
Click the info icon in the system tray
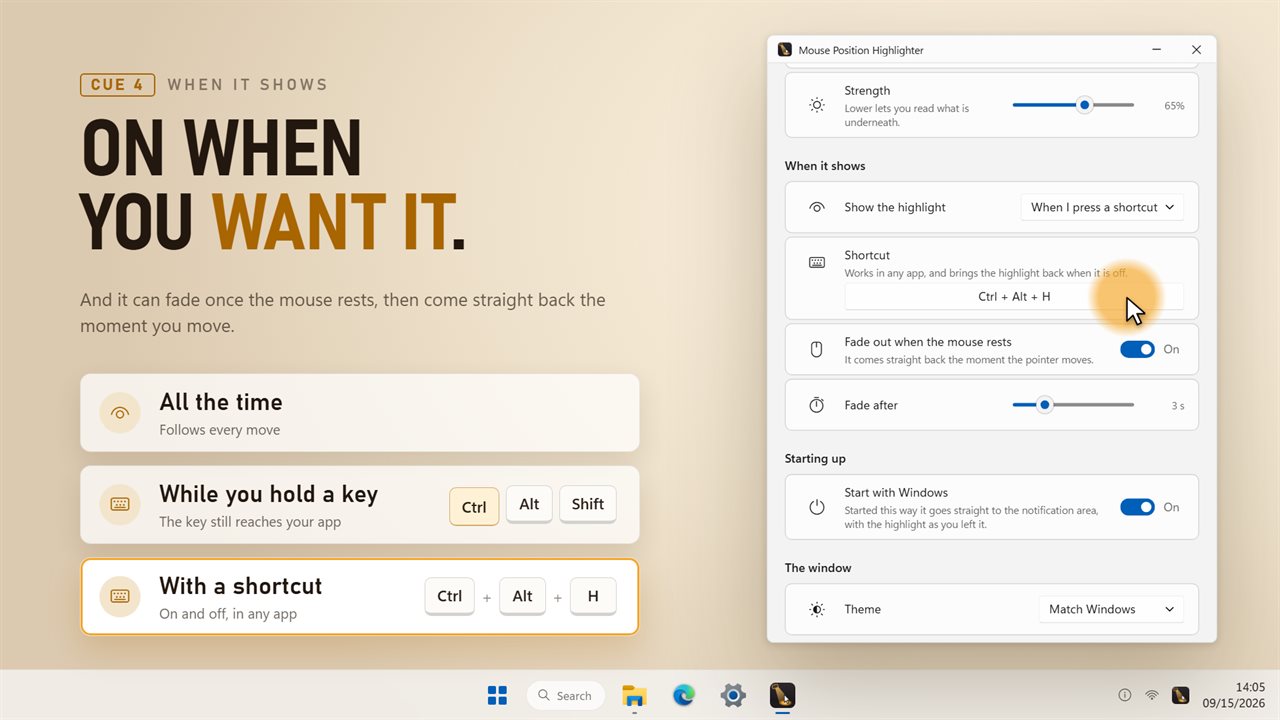[1124, 695]
